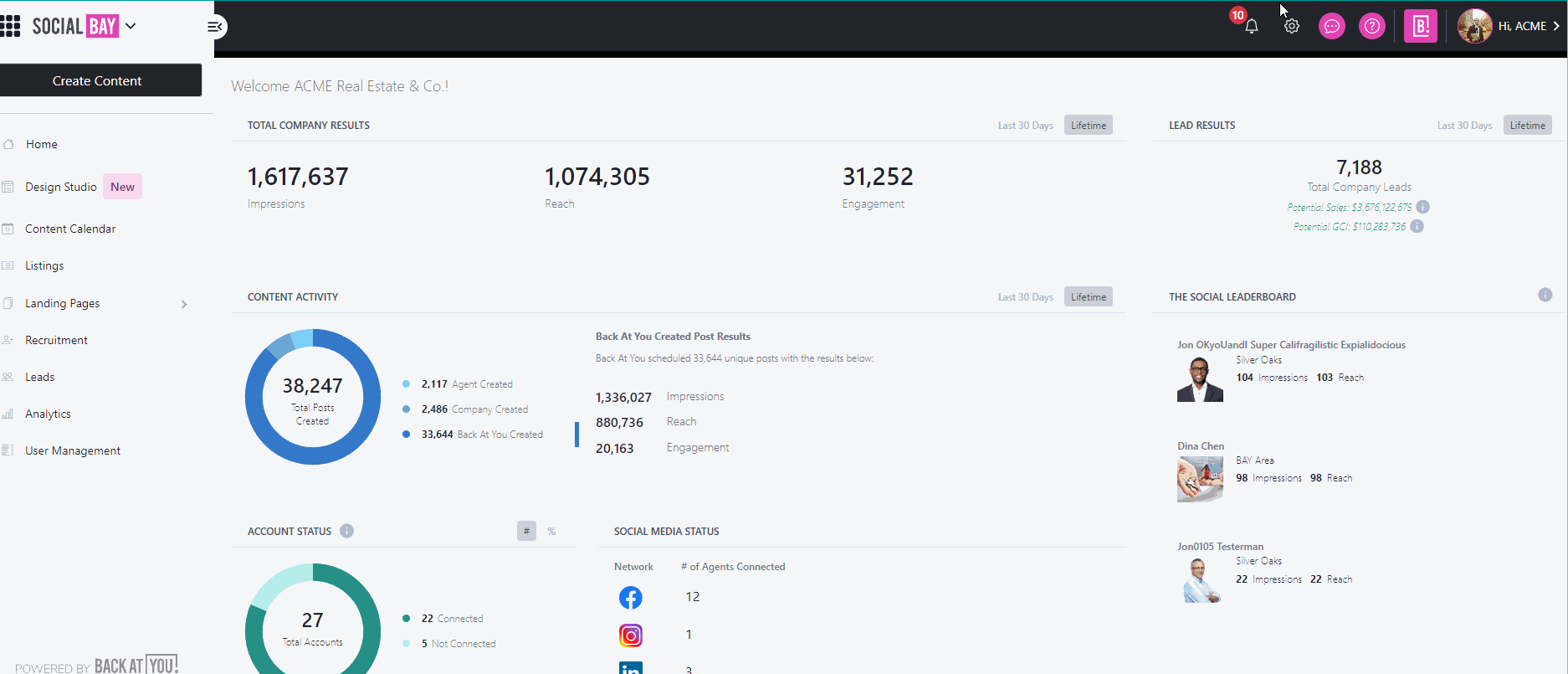Click the New badge beside Design Studio
The height and width of the screenshot is (674, 1568).
coord(123,187)
